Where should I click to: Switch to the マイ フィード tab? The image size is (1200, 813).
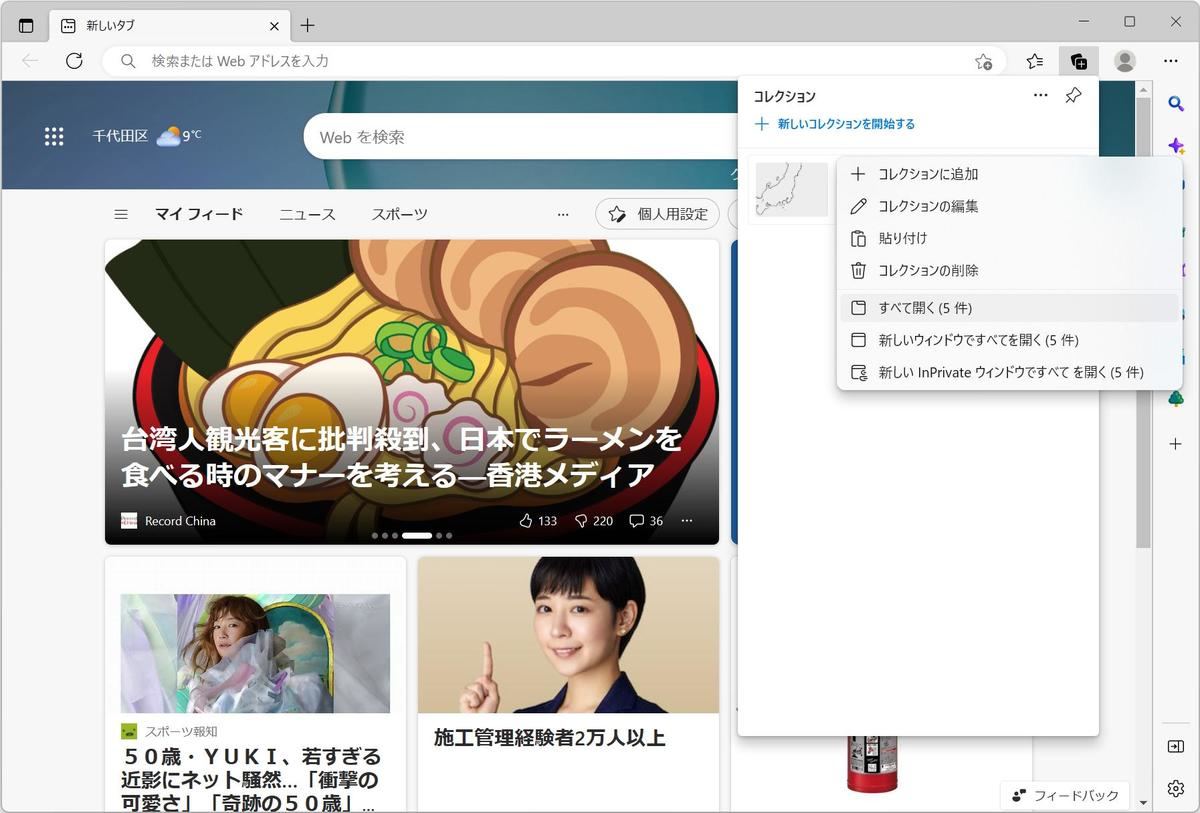pyautogui.click(x=199, y=214)
